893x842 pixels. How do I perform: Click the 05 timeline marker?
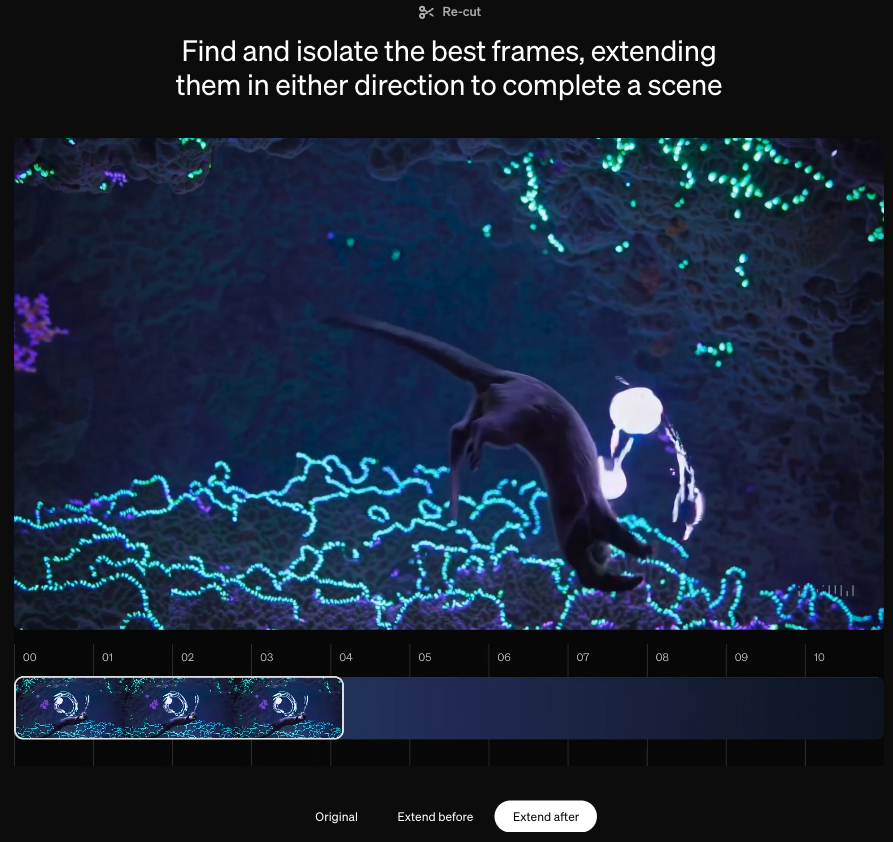tap(425, 657)
